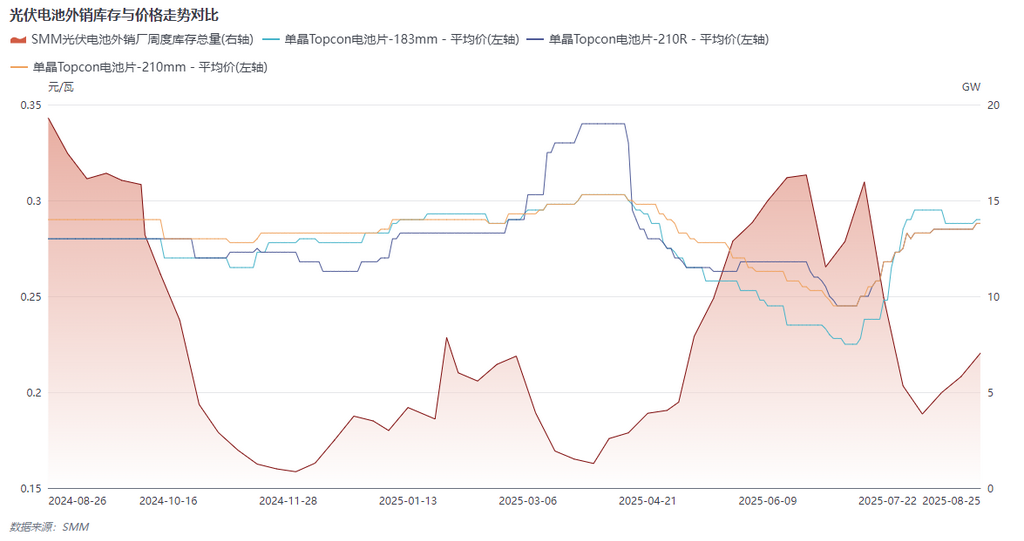Click the 2025-07-22 x-axis date label
Viewport: 1024px width, 541px height.
pos(887,500)
